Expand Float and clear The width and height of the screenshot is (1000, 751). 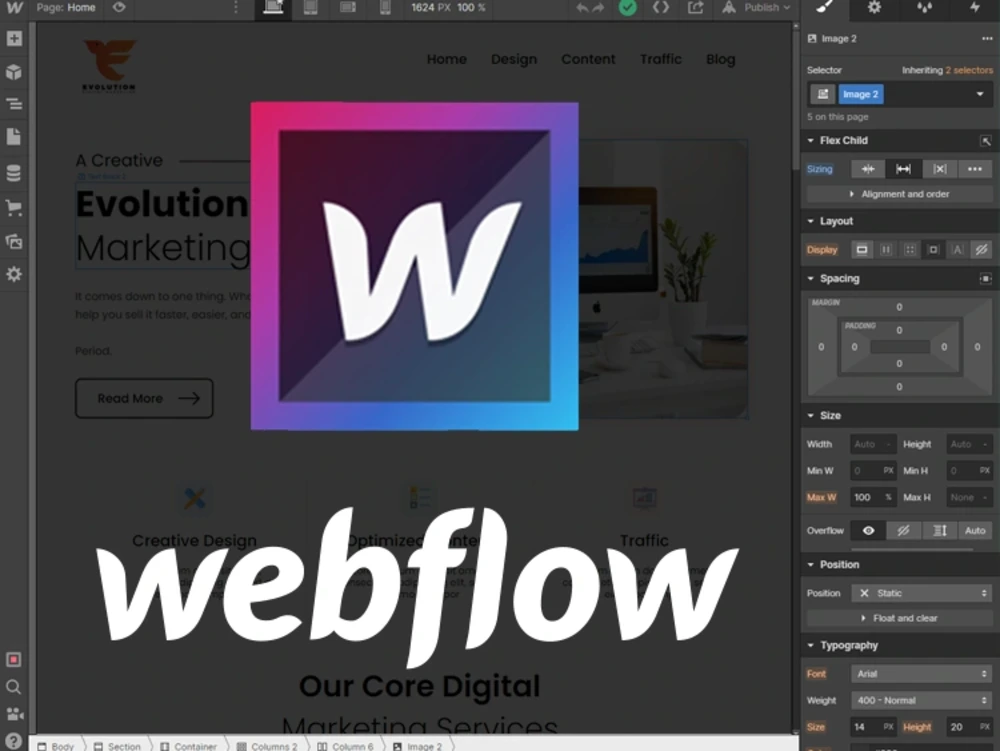(x=899, y=618)
